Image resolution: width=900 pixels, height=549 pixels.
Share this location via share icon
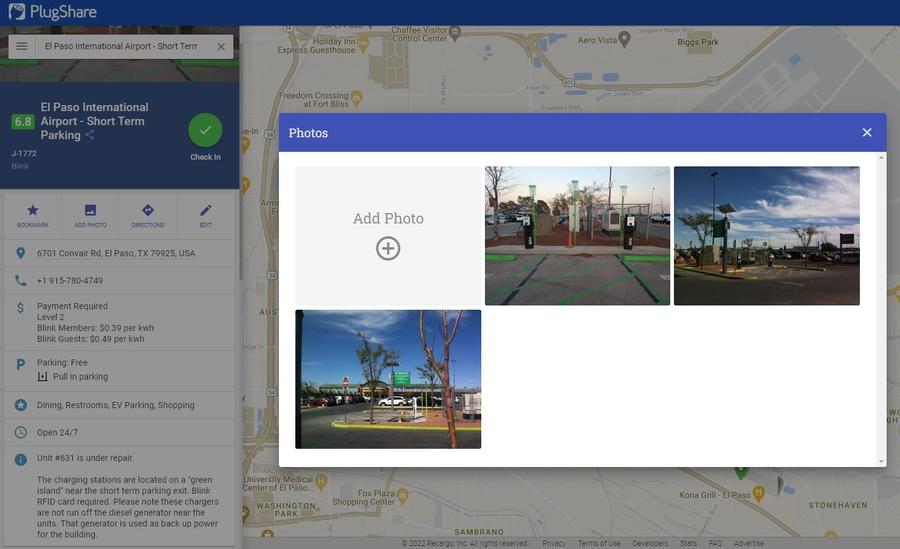click(90, 135)
